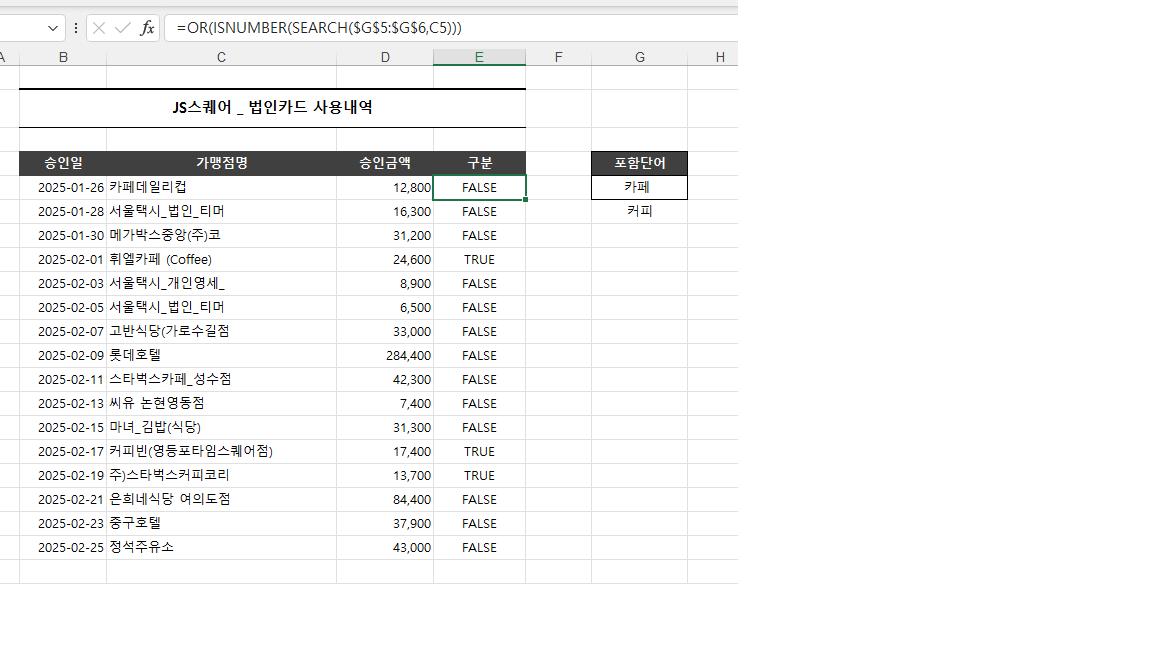
Task: Select column G header
Action: click(639, 57)
